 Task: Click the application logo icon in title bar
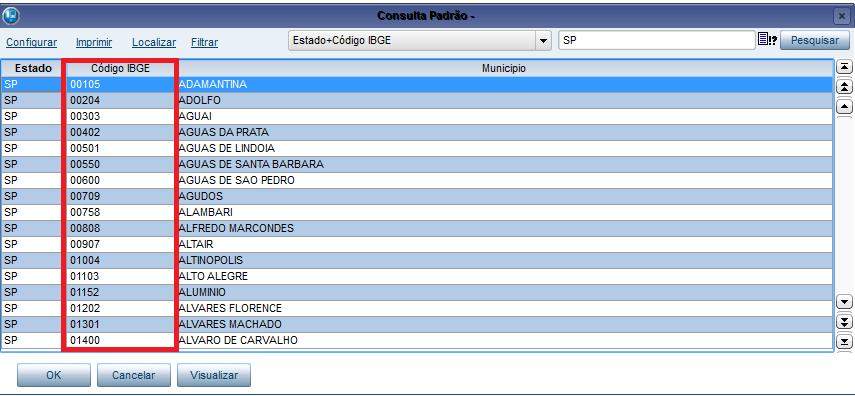click(11, 16)
